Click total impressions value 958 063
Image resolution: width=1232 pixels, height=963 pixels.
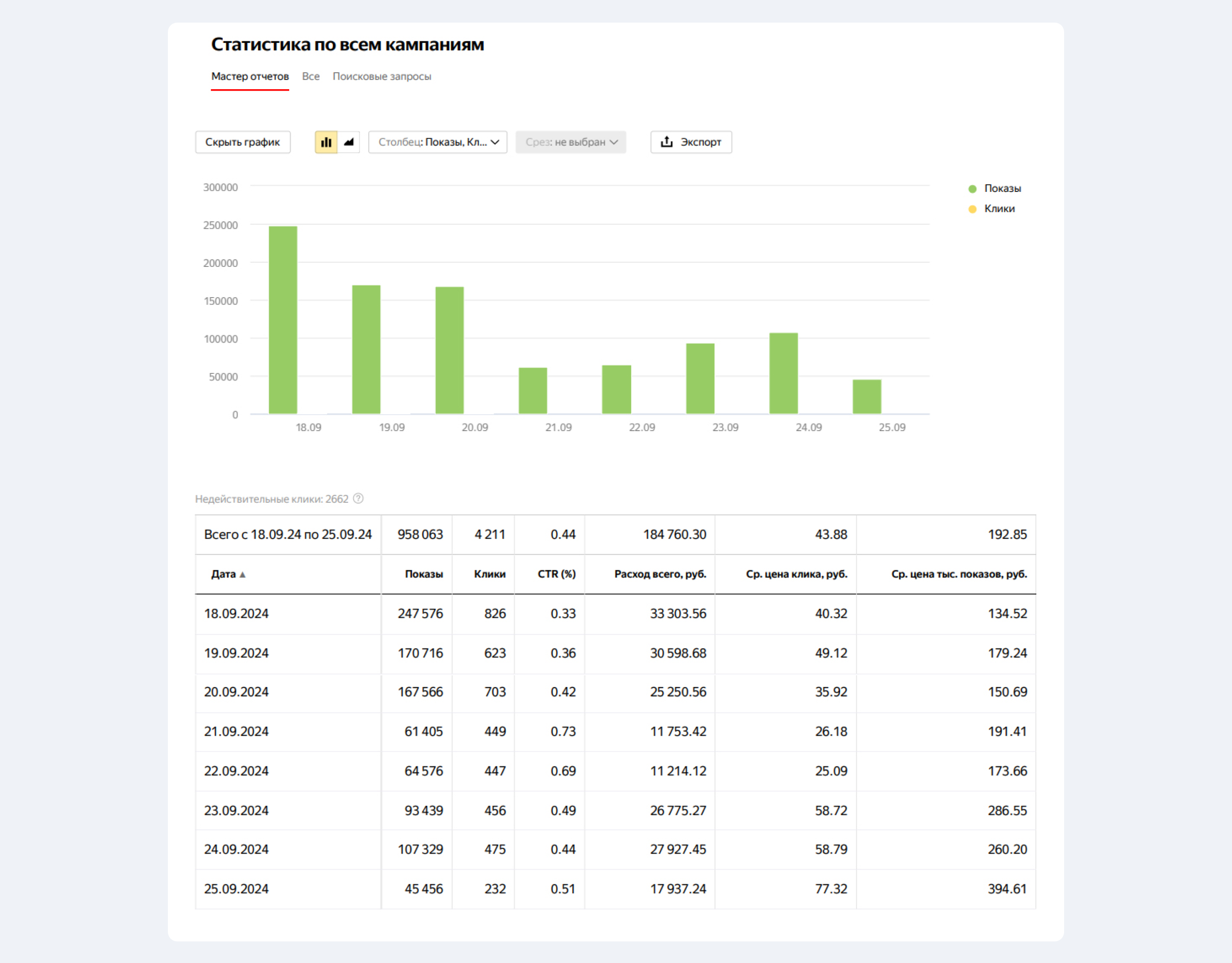(420, 535)
